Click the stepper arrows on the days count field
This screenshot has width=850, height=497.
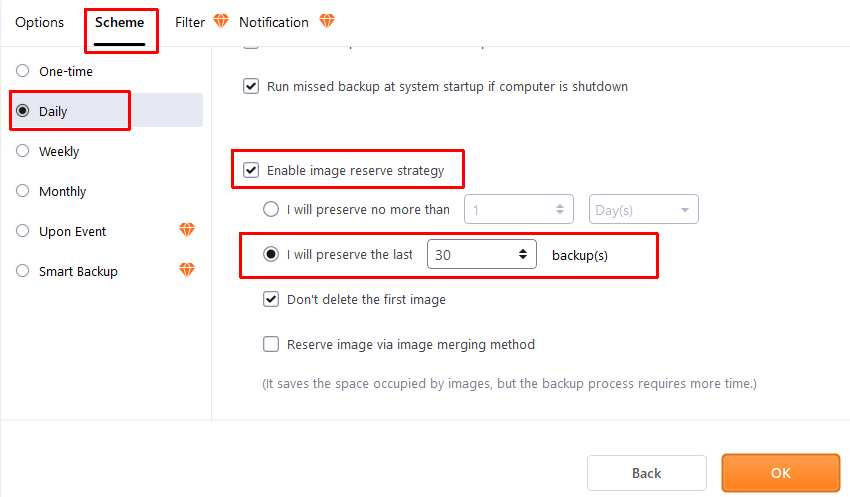pos(559,209)
